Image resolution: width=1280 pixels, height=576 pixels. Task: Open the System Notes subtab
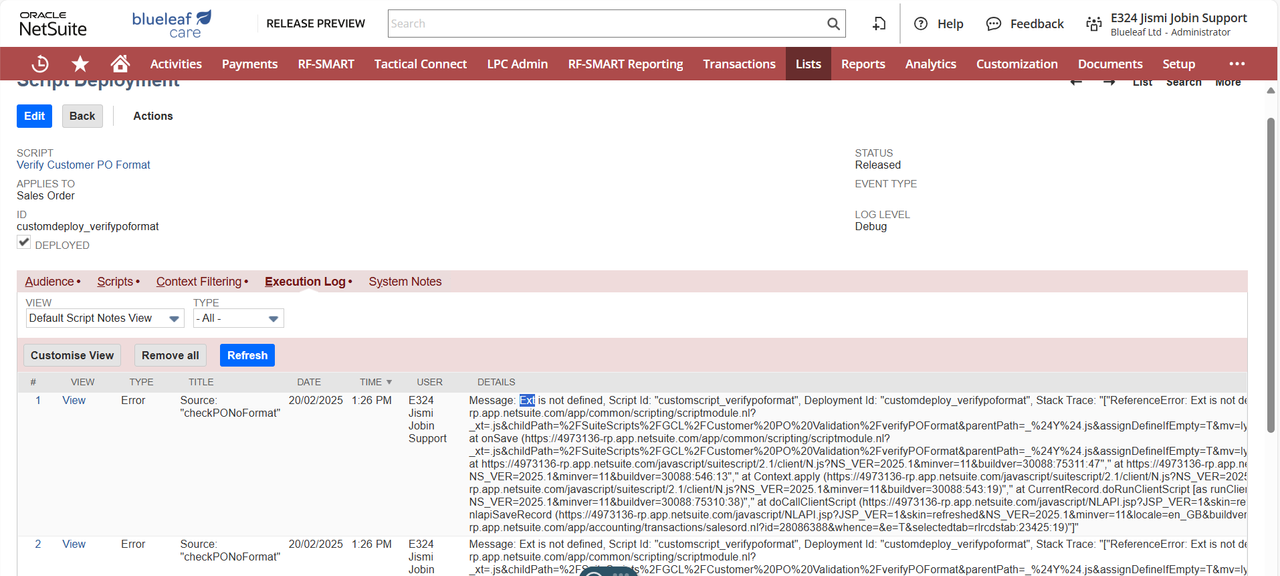point(405,282)
